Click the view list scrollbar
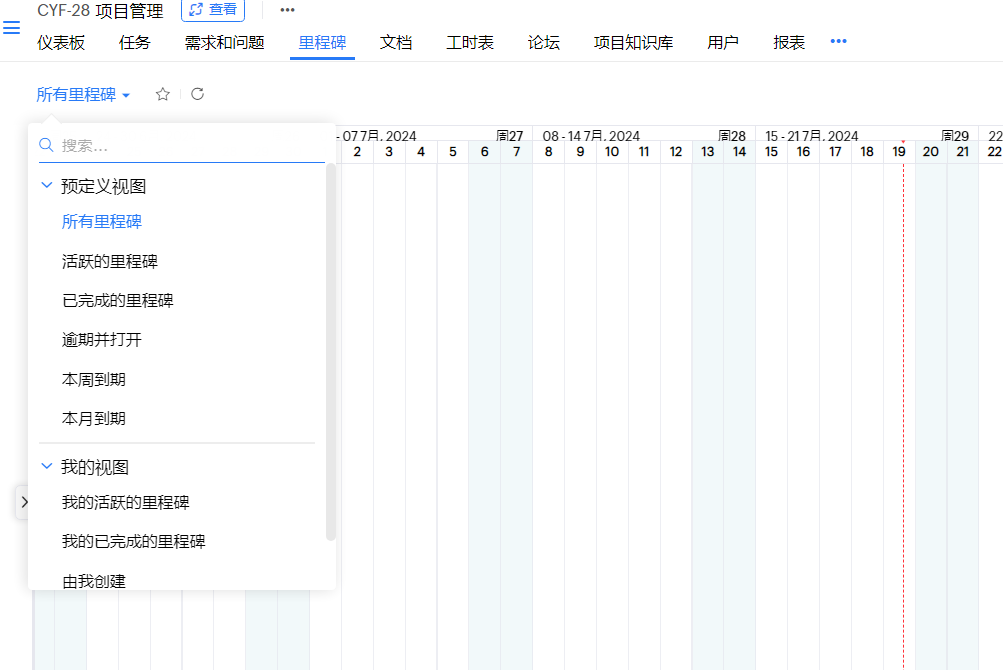1003x670 pixels. click(331, 352)
